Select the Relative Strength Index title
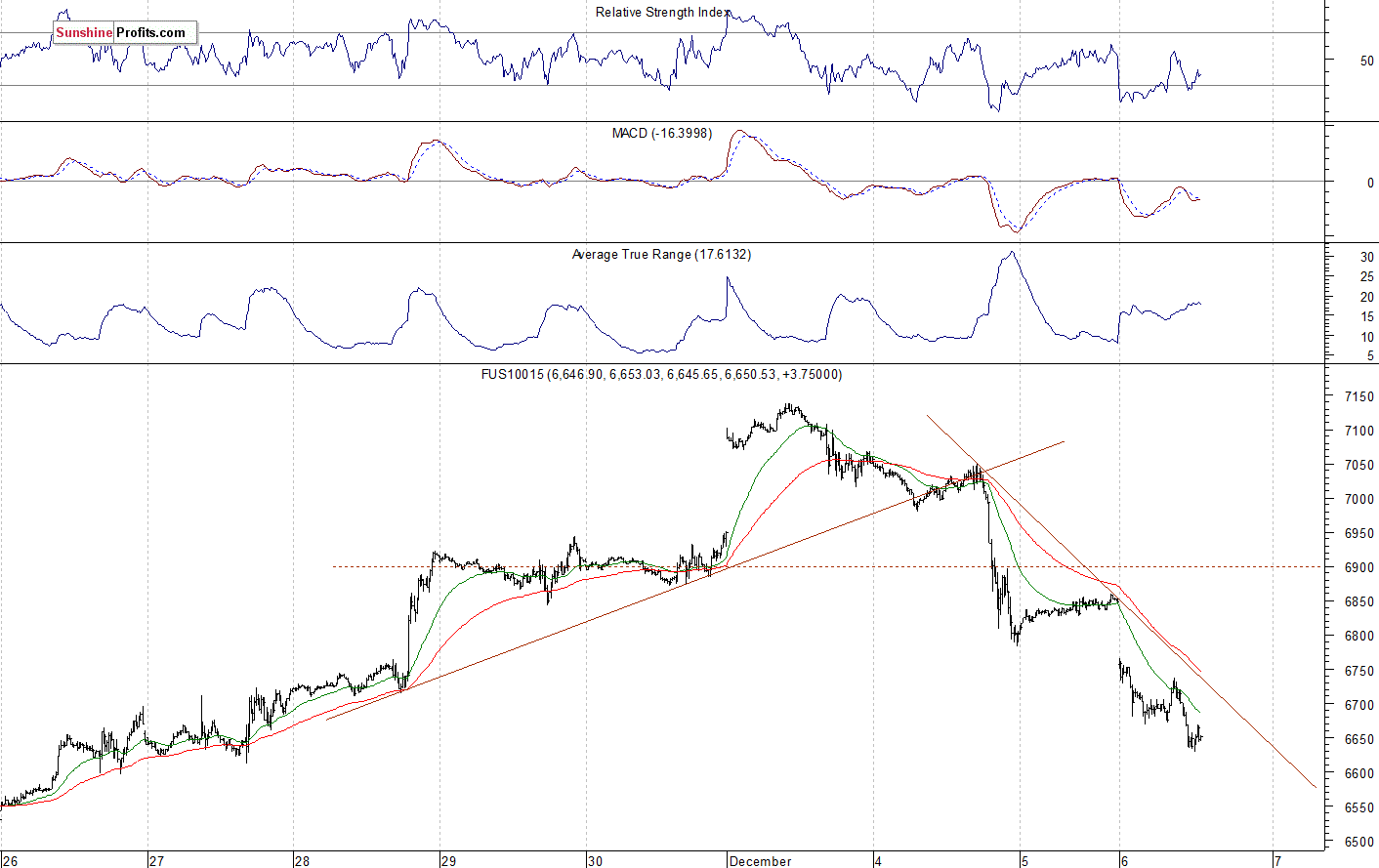 point(661,13)
